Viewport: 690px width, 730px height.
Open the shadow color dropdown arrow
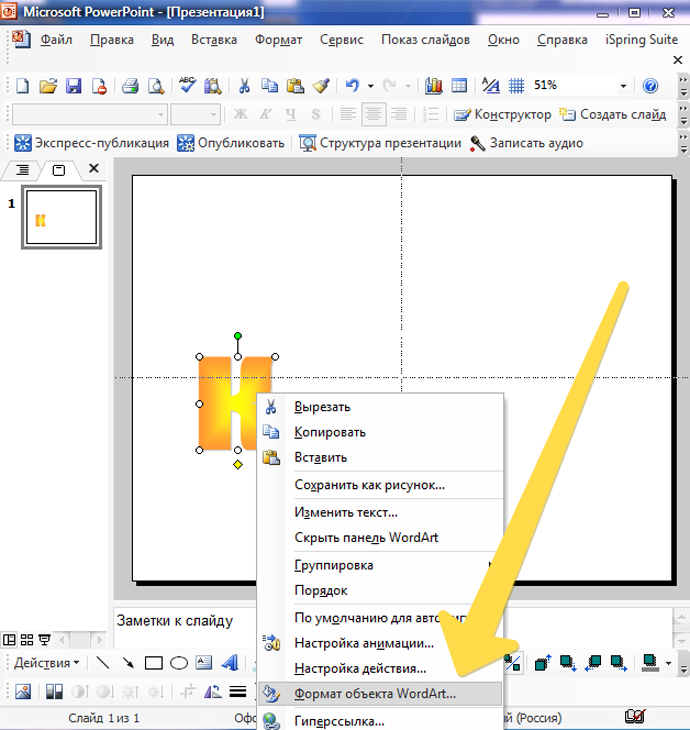(669, 663)
